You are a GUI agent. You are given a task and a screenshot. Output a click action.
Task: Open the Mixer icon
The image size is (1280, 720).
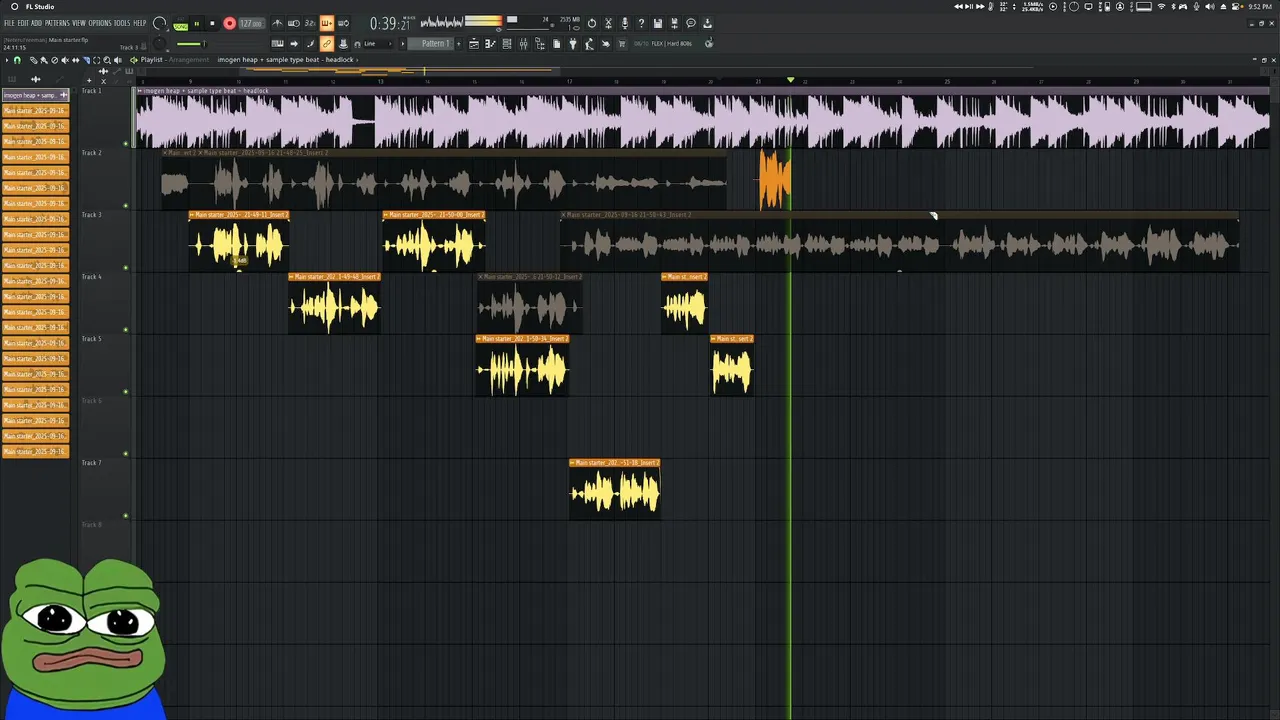tap(523, 44)
